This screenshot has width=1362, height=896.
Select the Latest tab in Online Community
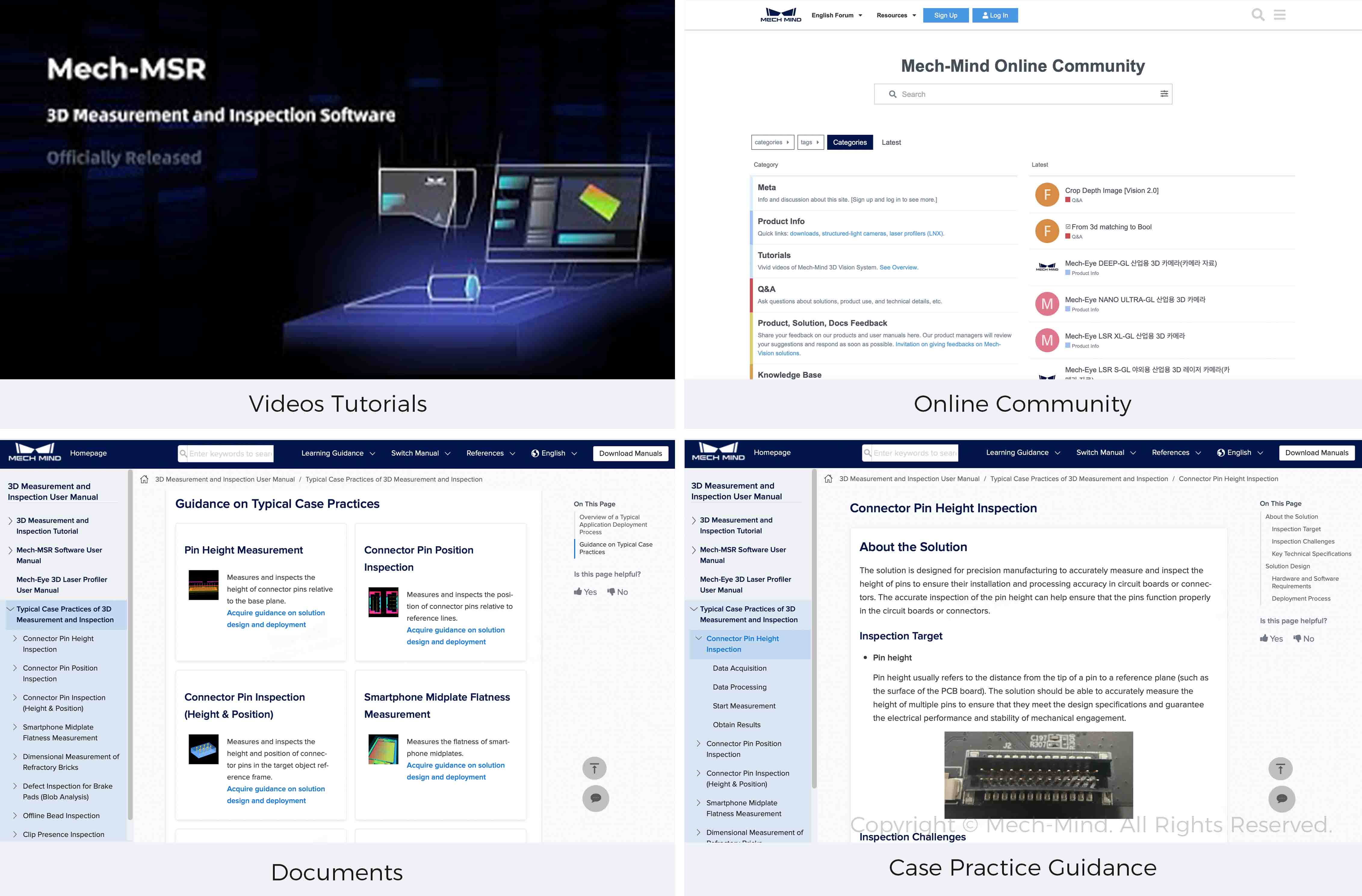coord(891,142)
